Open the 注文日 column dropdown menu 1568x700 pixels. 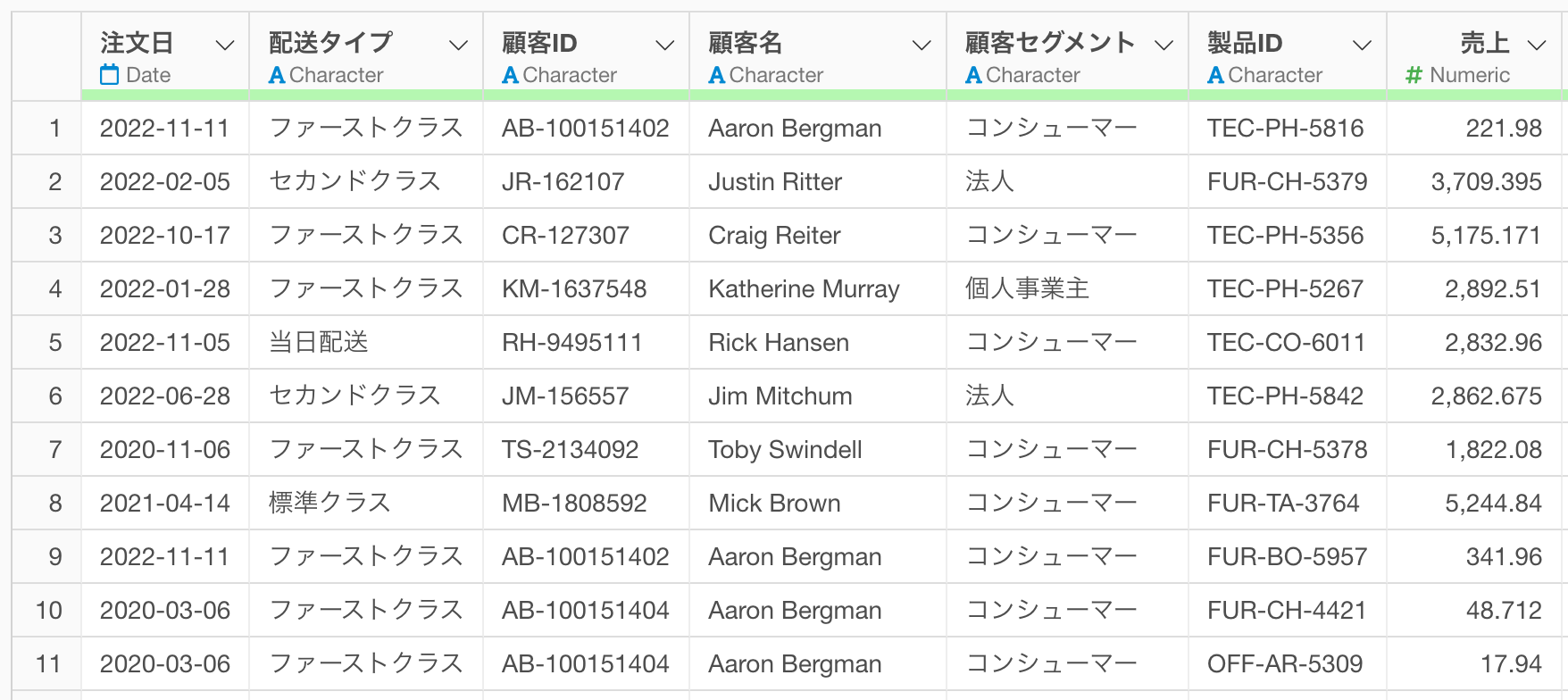(x=225, y=45)
